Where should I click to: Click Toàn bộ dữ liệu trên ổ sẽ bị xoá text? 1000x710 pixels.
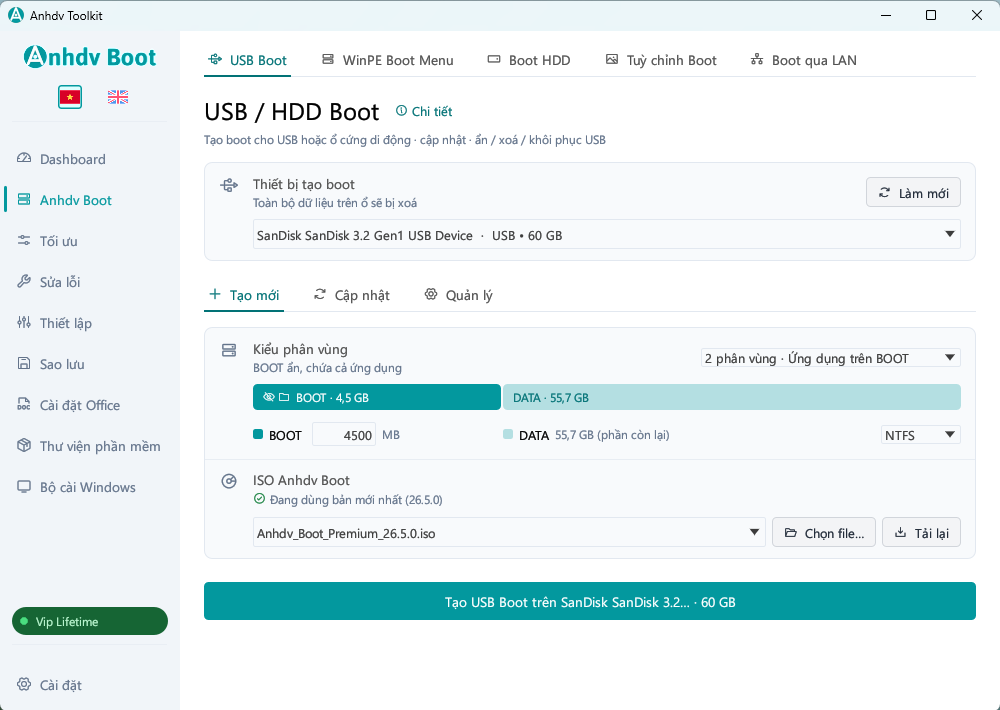[x=335, y=203]
